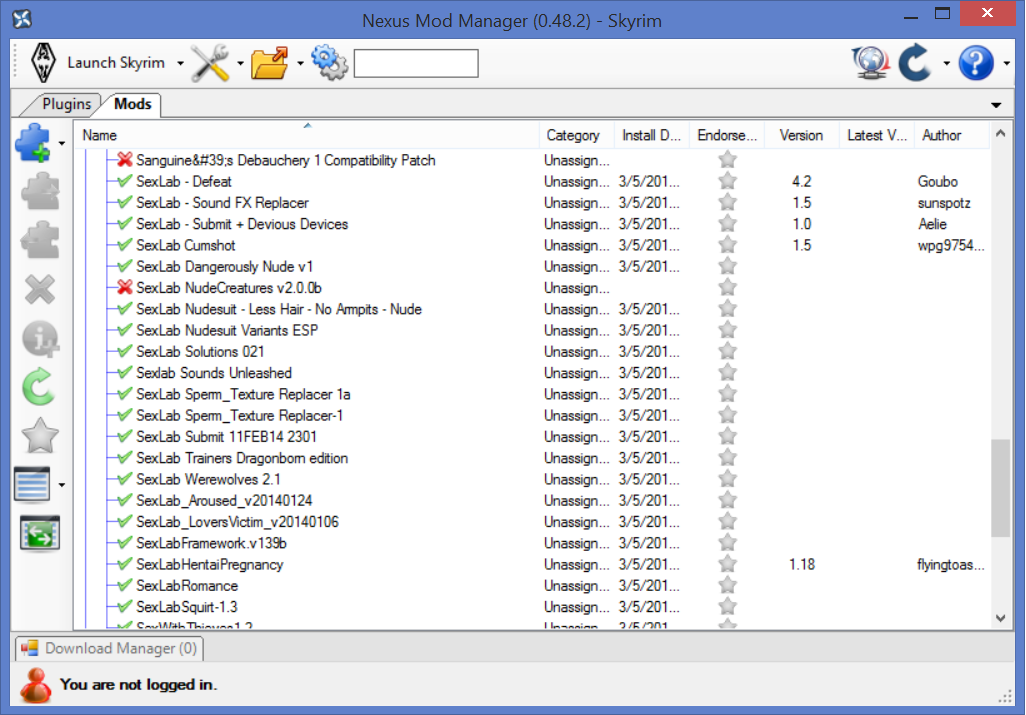Select the Mods tab
This screenshot has height=715, width=1026.
click(x=133, y=104)
